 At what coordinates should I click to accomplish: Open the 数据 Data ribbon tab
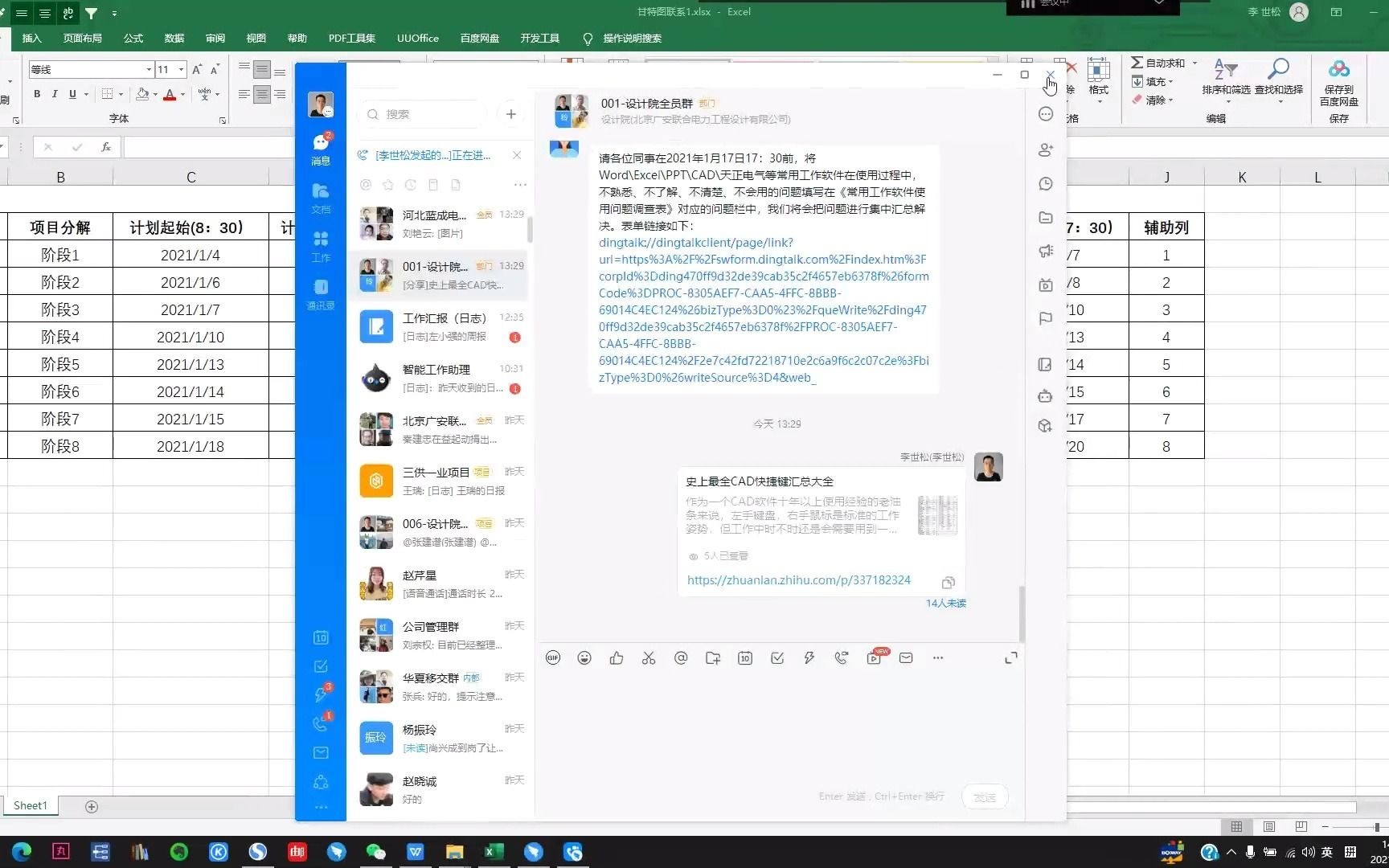(174, 38)
